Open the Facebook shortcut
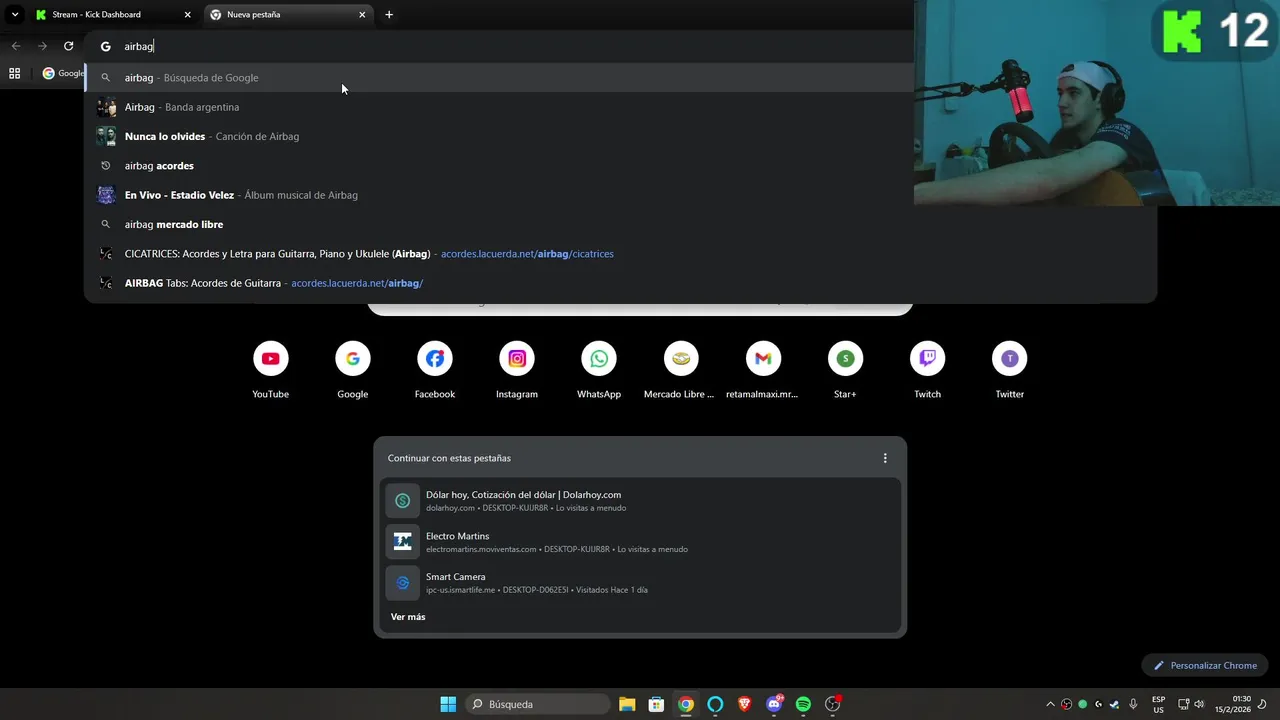Viewport: 1280px width, 720px height. pyautogui.click(x=435, y=369)
